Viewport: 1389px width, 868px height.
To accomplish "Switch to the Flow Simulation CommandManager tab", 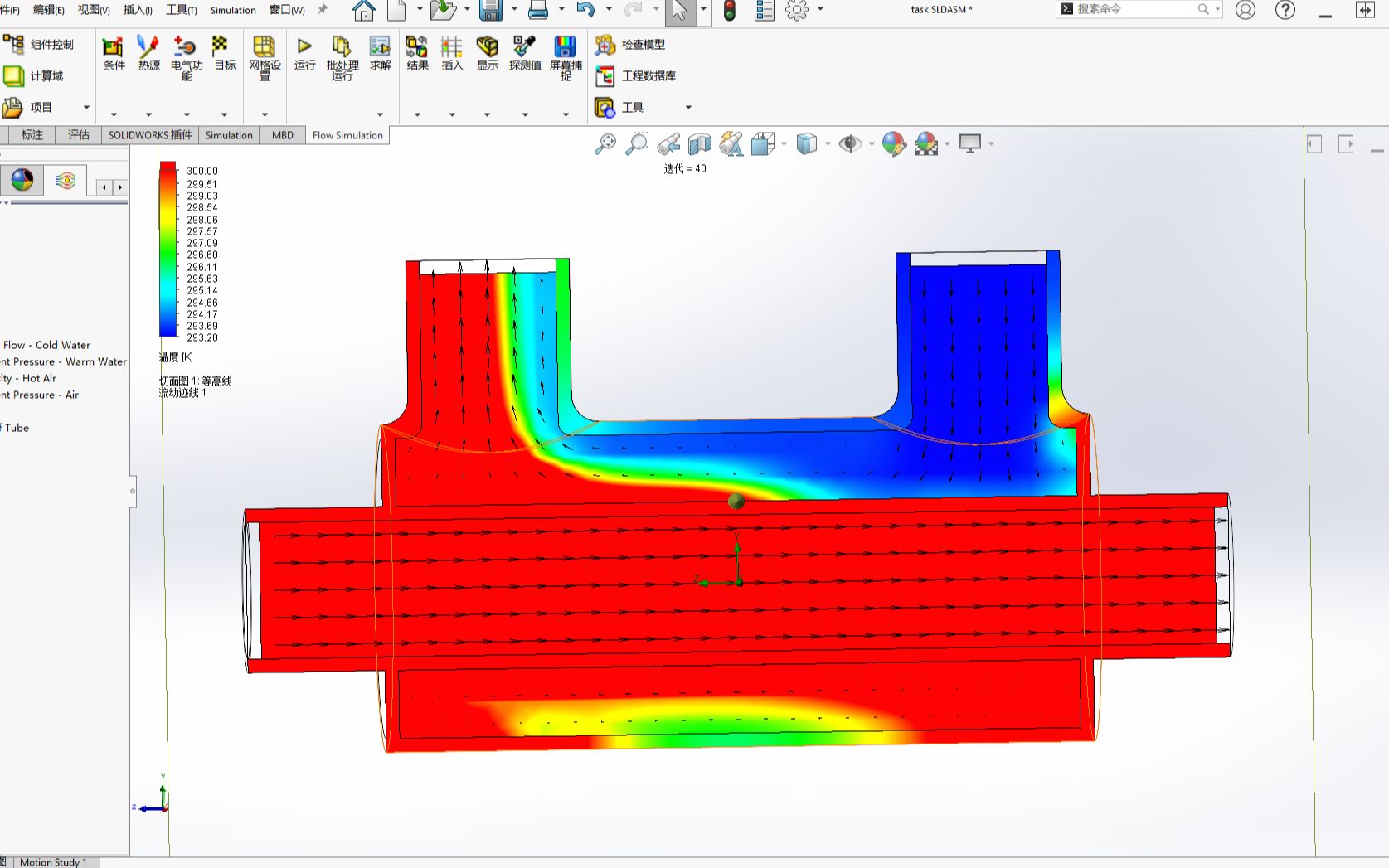I will [x=347, y=135].
